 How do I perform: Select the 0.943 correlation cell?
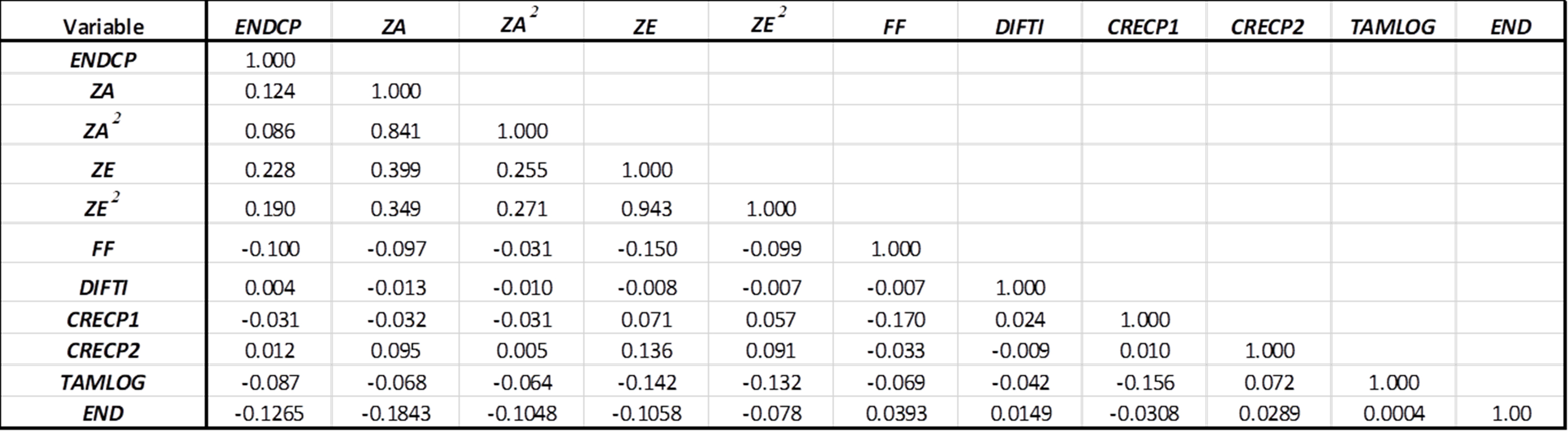point(647,209)
